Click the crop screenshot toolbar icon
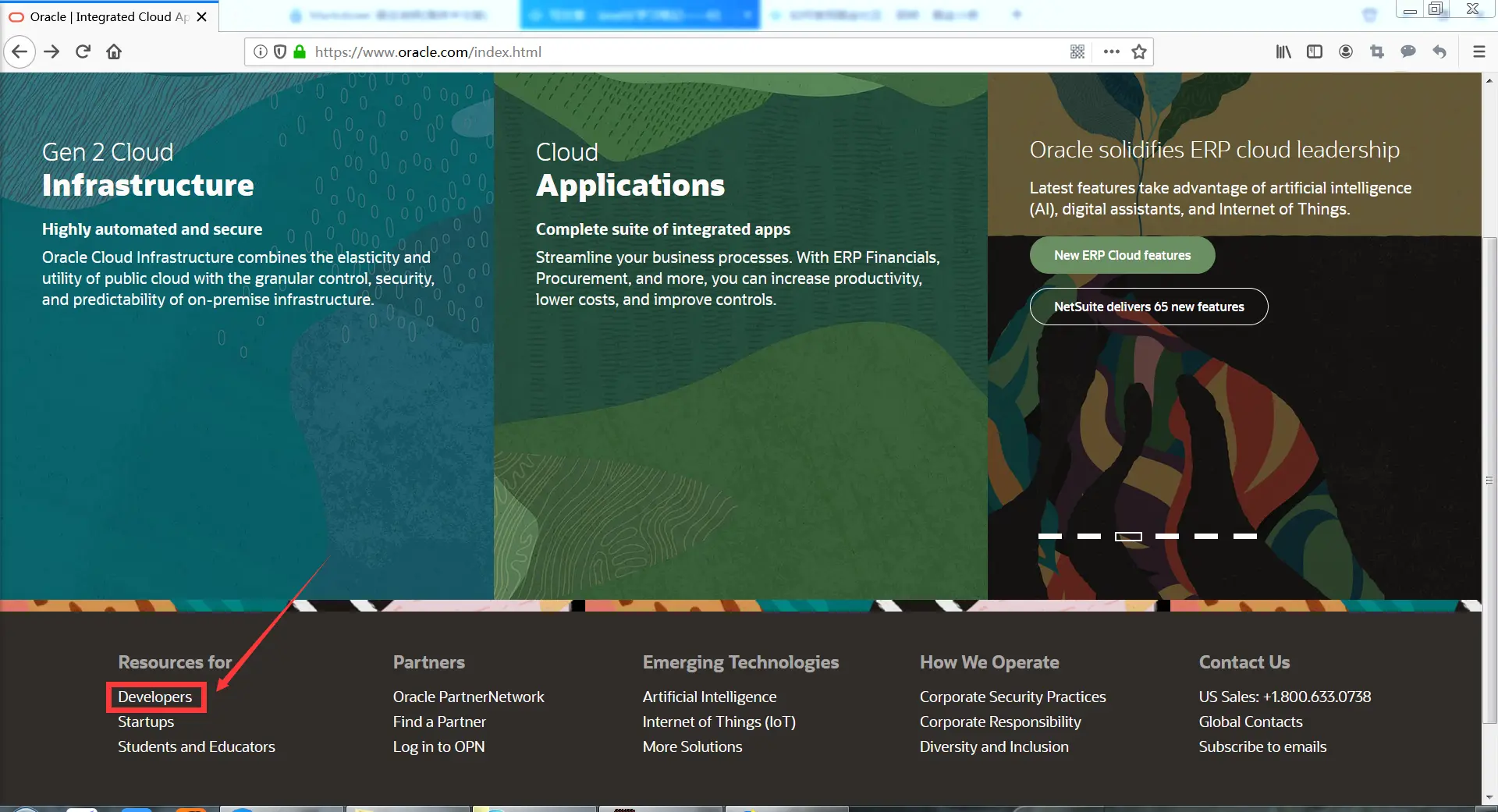1498x812 pixels. click(x=1377, y=52)
